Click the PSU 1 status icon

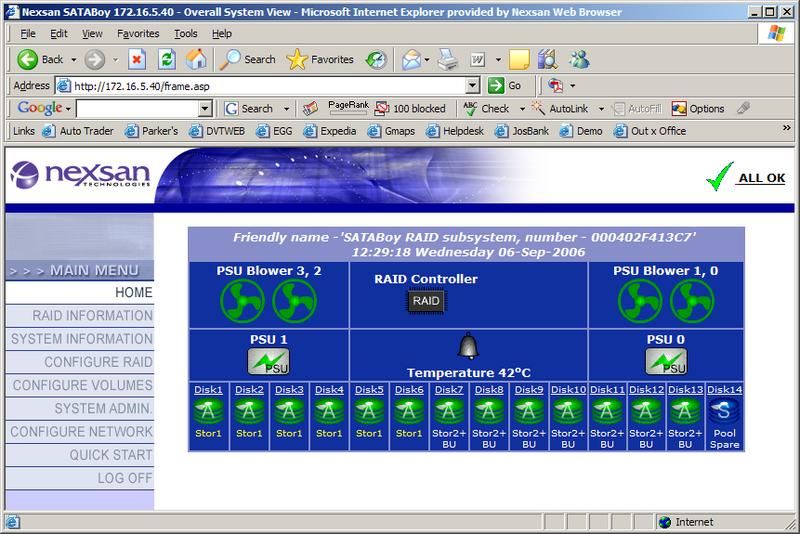click(x=268, y=361)
